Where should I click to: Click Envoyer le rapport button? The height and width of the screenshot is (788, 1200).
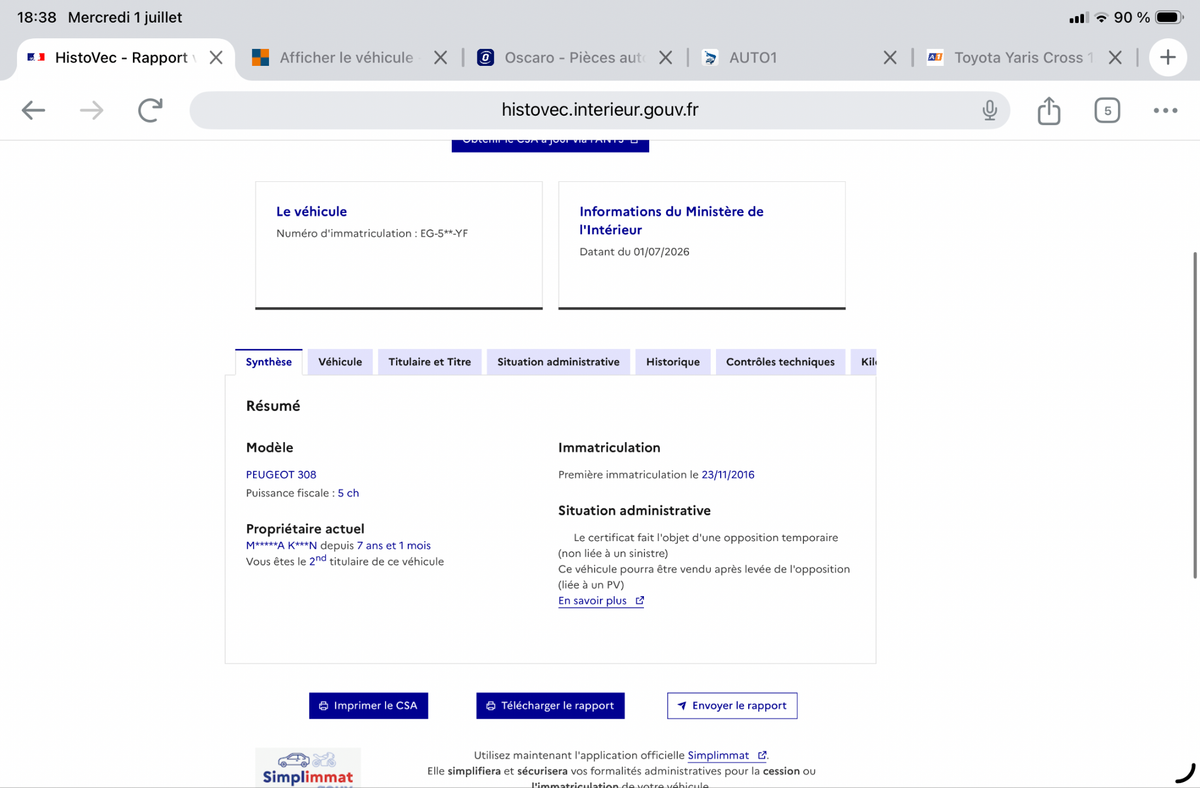click(732, 705)
